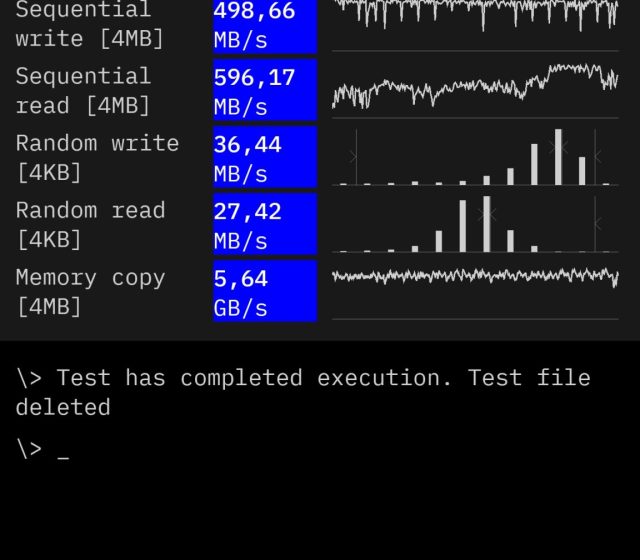The width and height of the screenshot is (640, 560).
Task: Select the 36,44 MB/s result box
Action: pos(264,158)
